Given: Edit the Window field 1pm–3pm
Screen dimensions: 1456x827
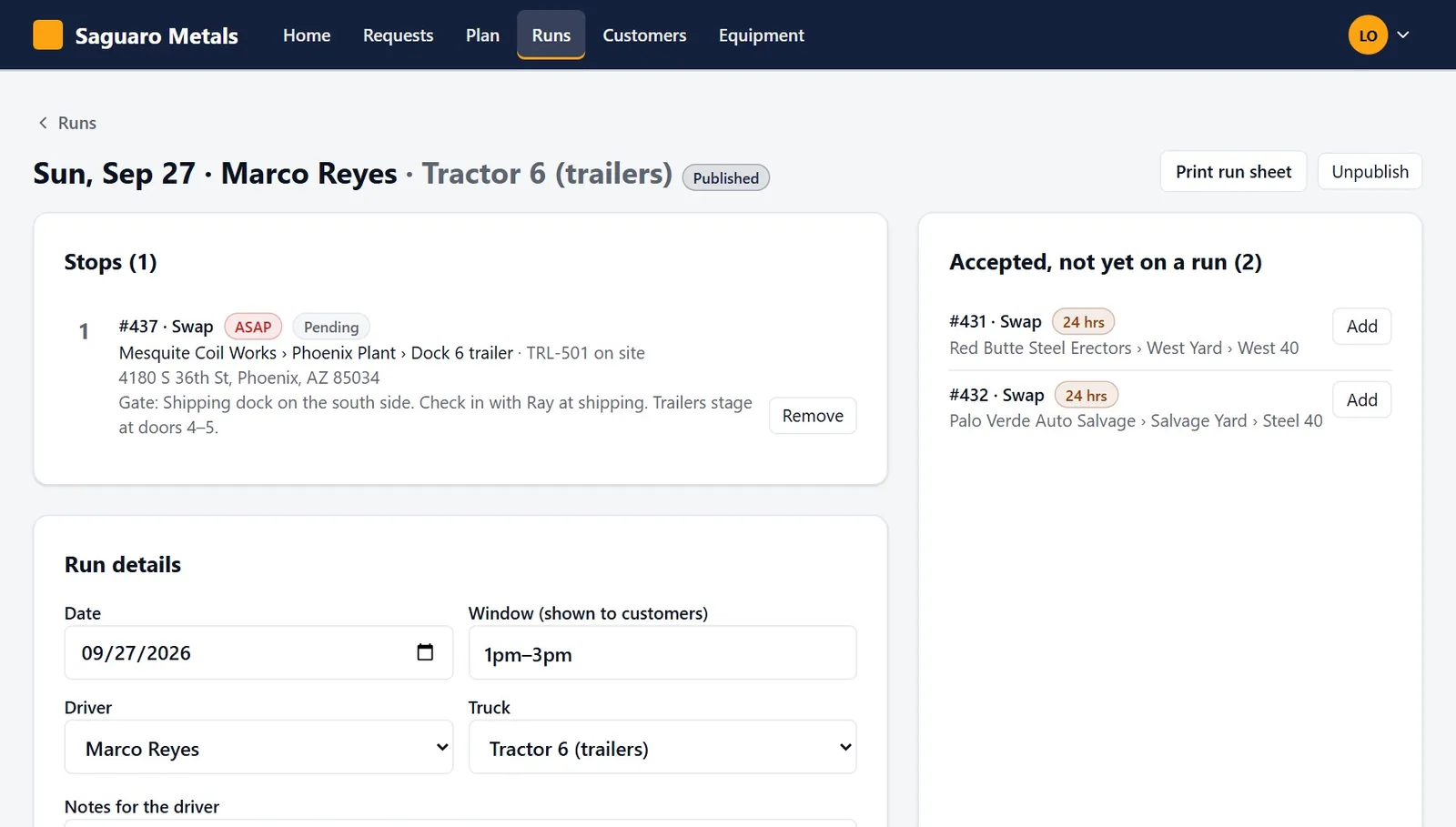Looking at the screenshot, I should 662,653.
